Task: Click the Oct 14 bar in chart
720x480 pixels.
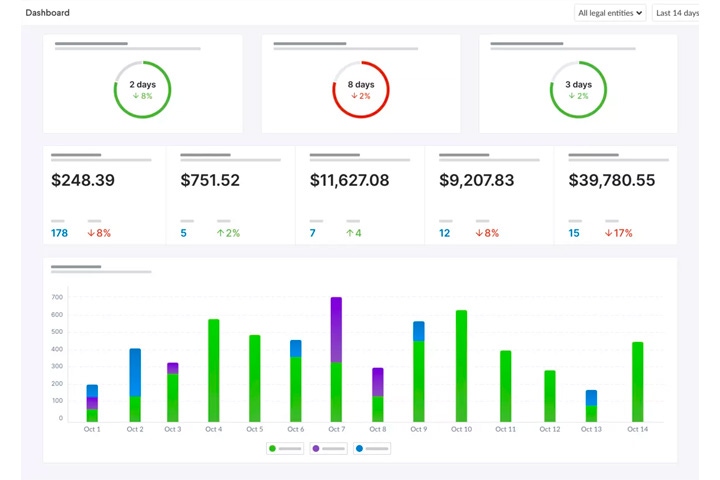Action: click(x=638, y=382)
